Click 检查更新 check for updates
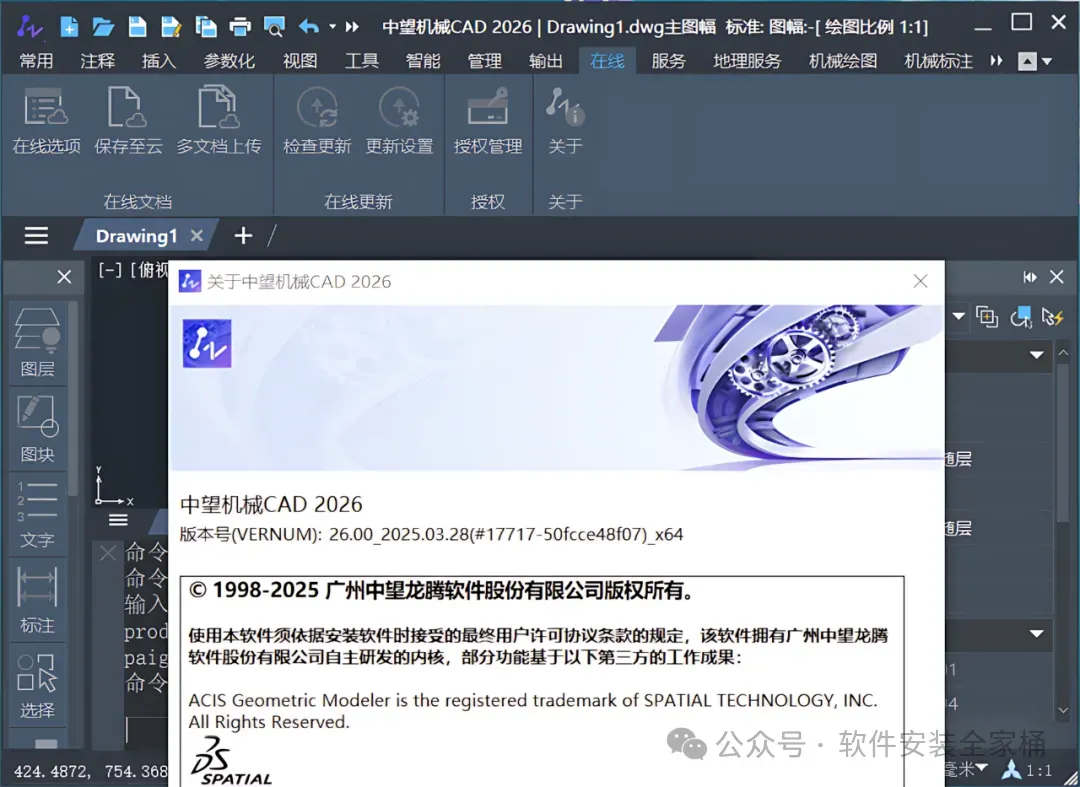This screenshot has height=787, width=1080. pos(317,120)
